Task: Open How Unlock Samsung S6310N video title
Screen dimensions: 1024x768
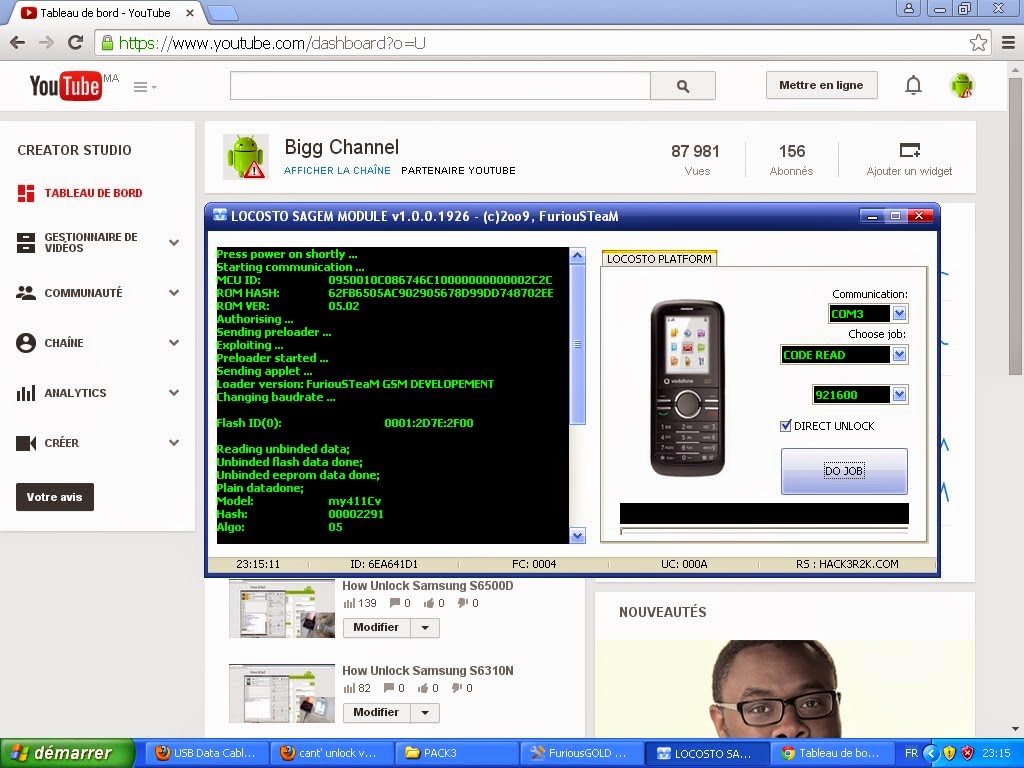Action: [x=428, y=671]
